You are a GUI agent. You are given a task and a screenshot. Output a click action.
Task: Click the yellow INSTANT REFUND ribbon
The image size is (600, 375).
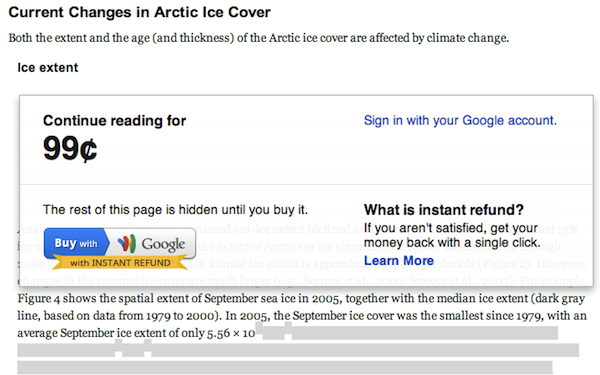(120, 263)
